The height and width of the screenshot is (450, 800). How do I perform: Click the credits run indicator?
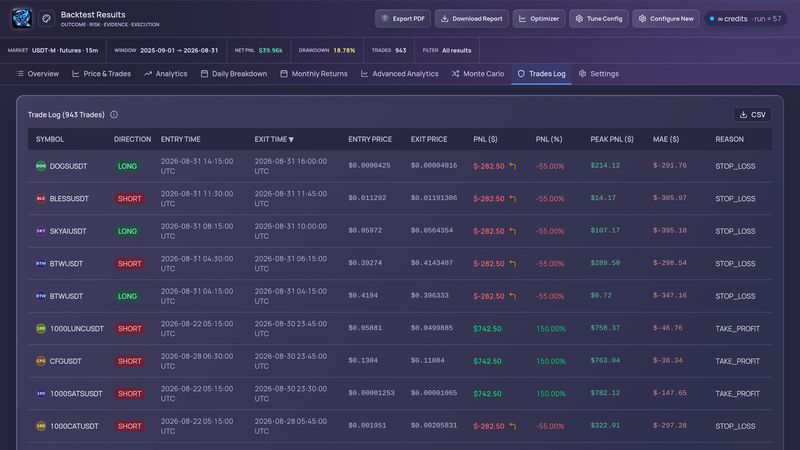click(x=745, y=18)
